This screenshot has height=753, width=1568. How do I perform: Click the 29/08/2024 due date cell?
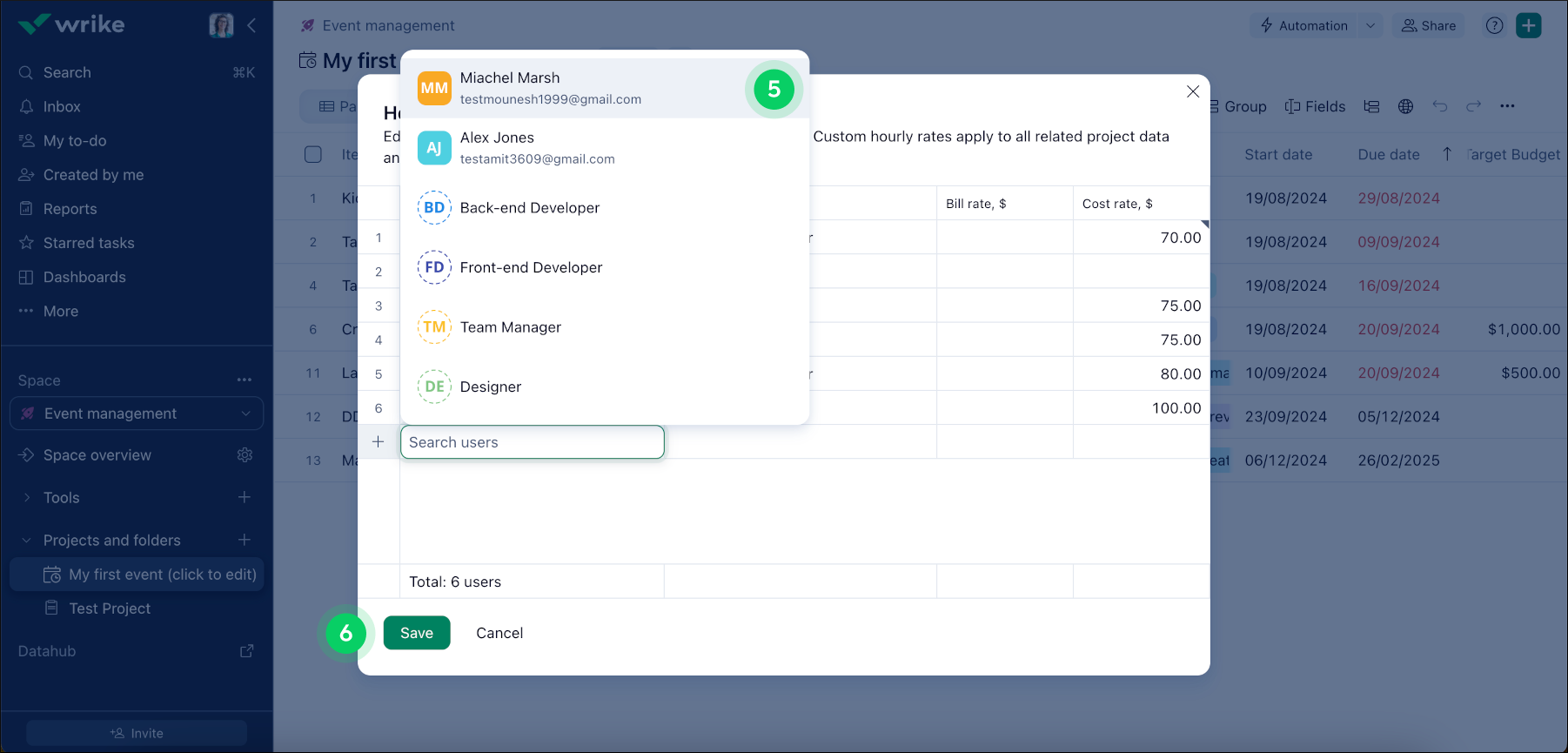click(1398, 198)
